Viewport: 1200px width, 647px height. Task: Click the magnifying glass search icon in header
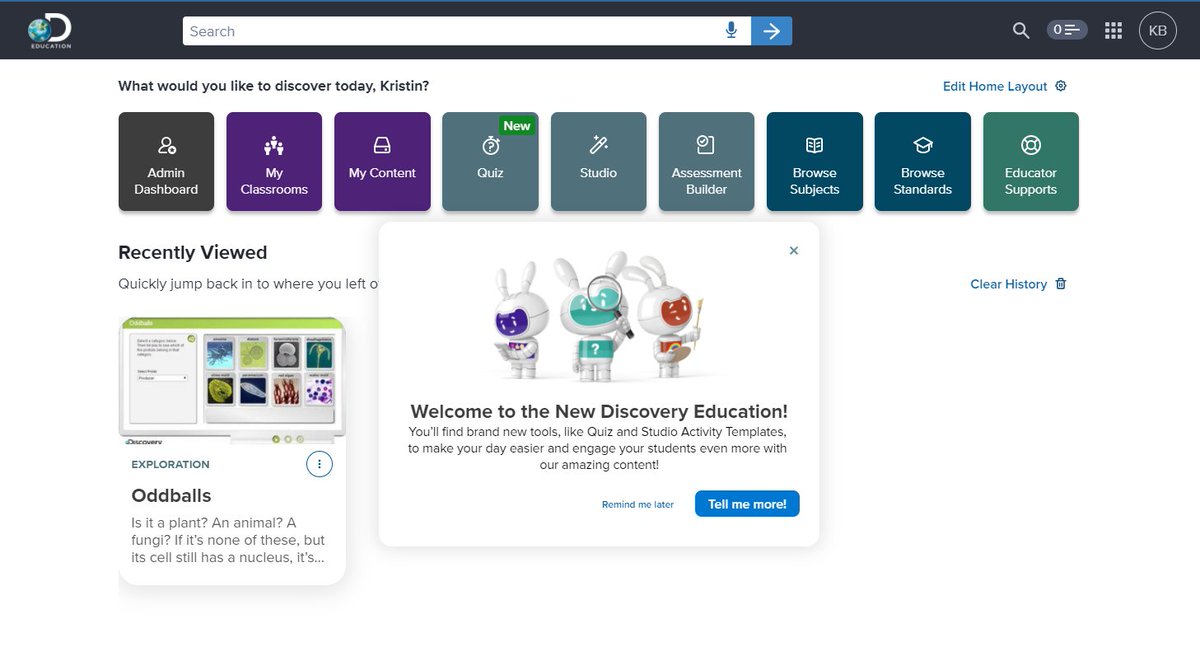[1021, 31]
